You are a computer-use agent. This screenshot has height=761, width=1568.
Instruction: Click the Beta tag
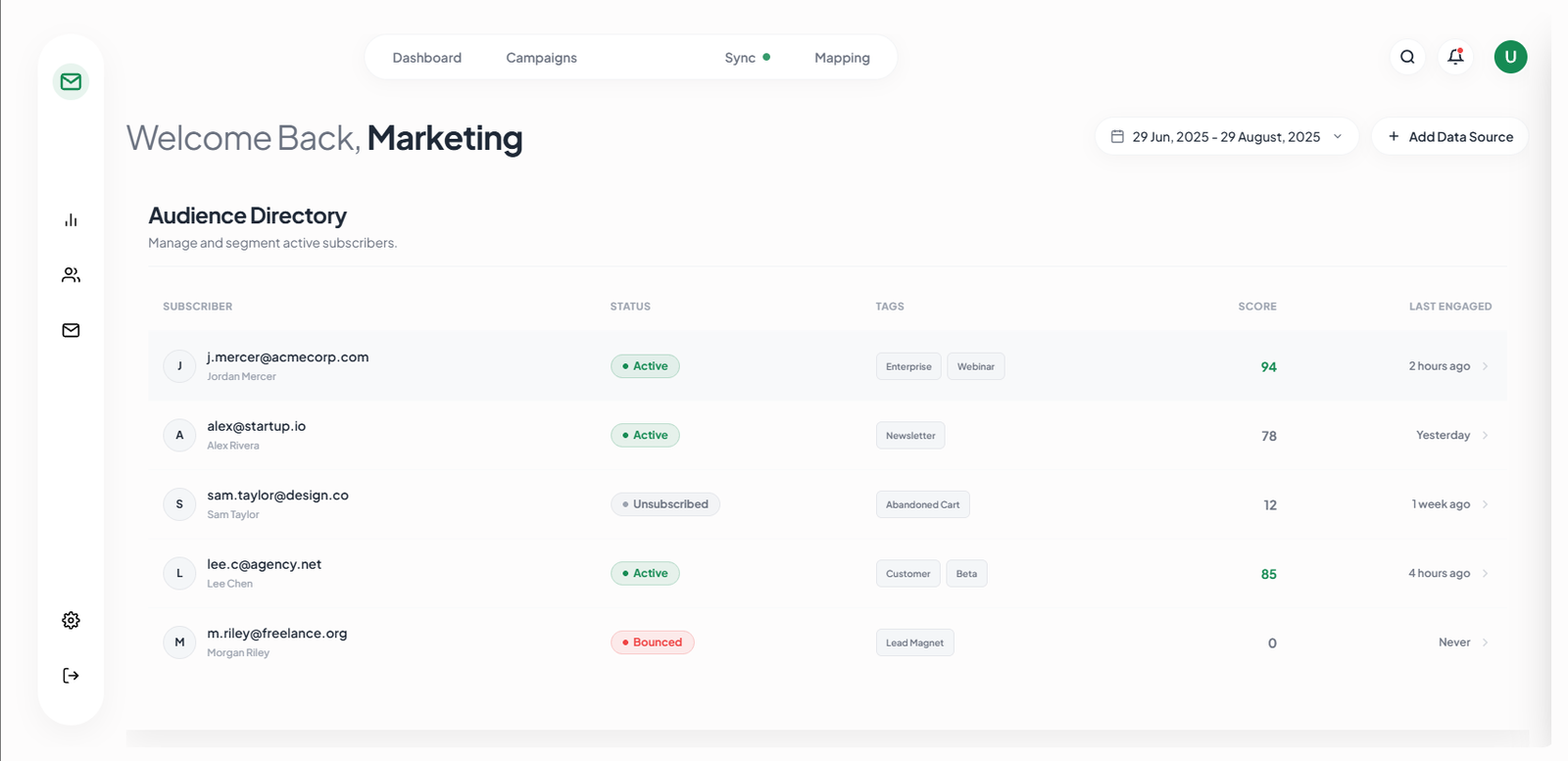click(966, 573)
